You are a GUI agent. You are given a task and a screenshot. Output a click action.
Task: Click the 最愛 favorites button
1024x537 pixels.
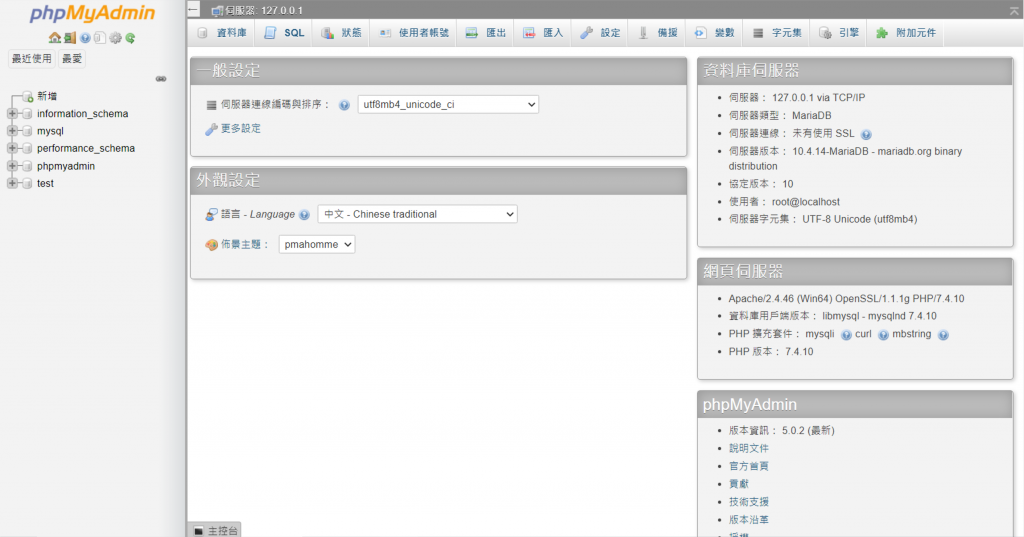click(x=72, y=59)
